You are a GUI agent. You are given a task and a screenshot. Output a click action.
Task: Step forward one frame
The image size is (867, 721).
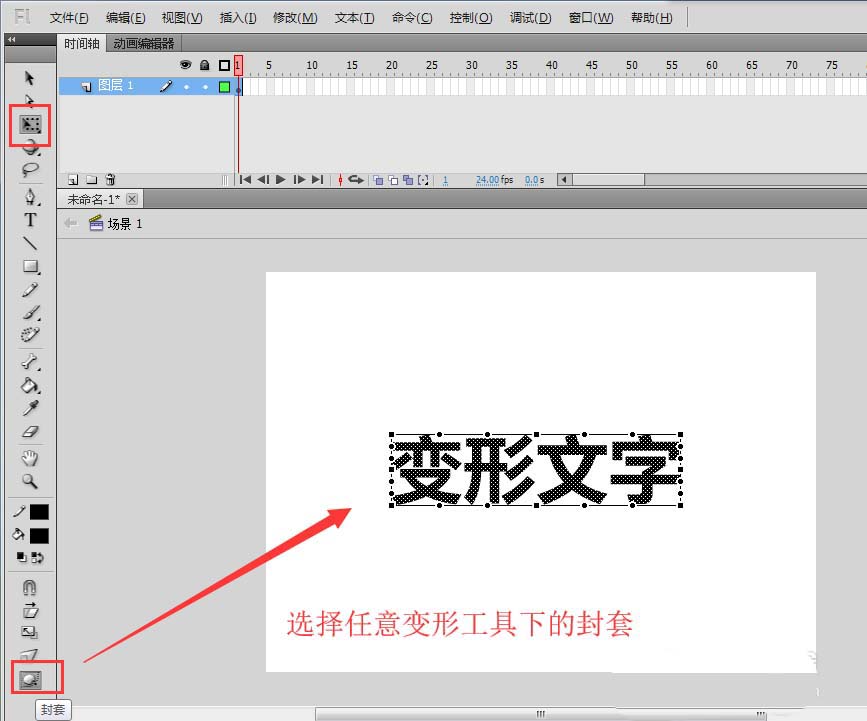coord(299,179)
